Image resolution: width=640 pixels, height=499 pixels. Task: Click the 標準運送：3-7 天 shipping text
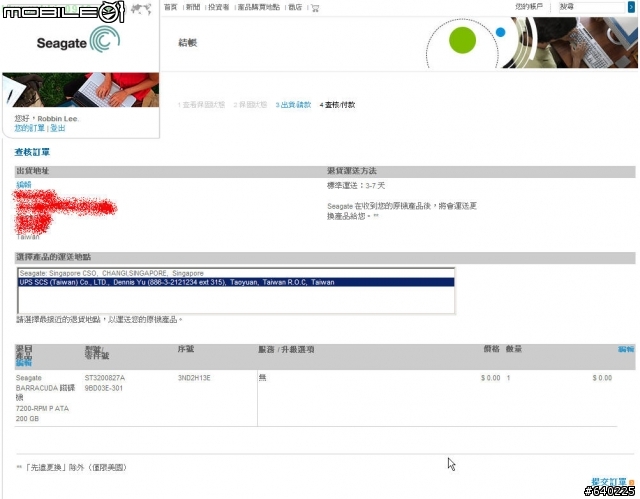click(x=356, y=186)
